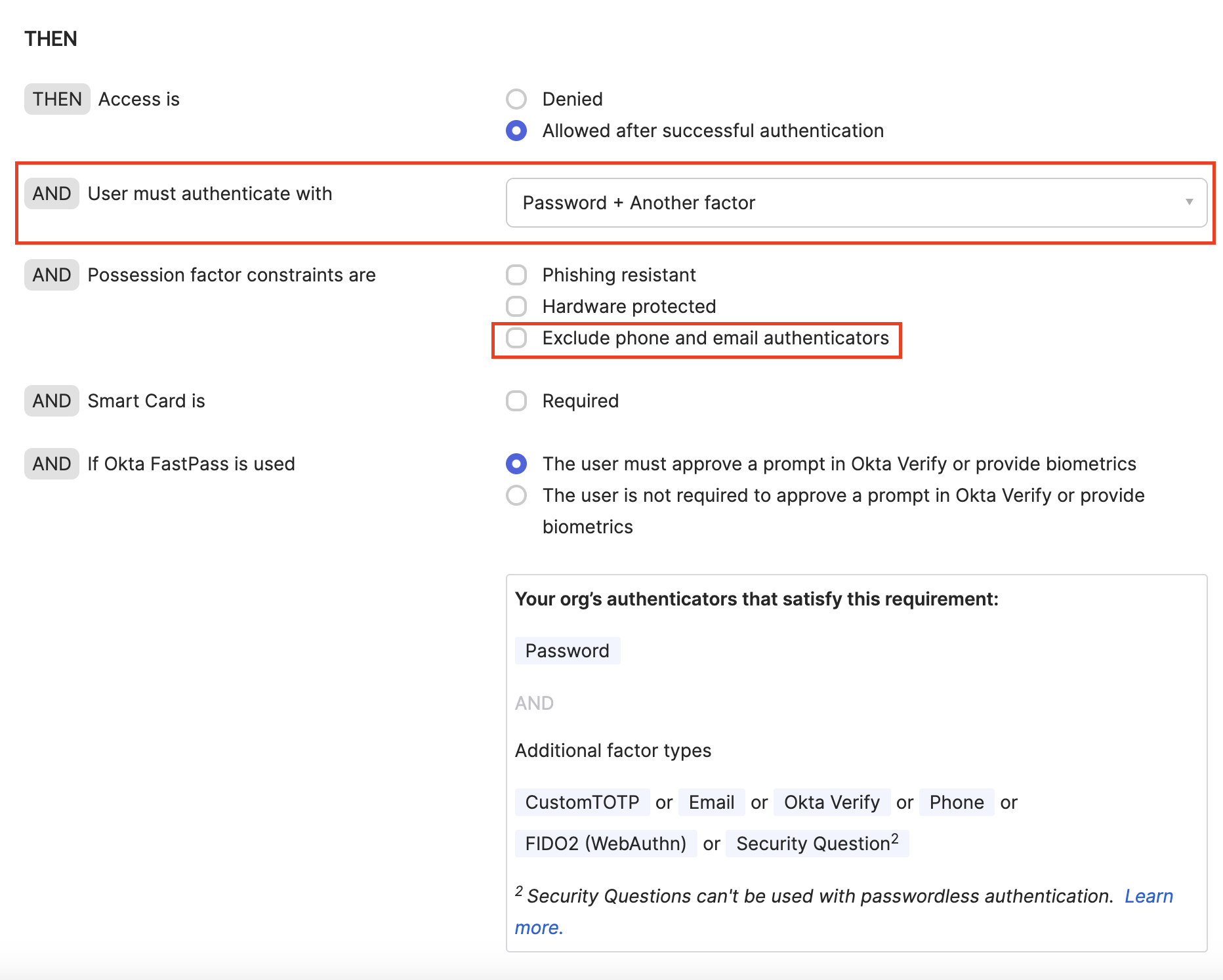Click the Email factor type tag
This screenshot has width=1223, height=980.
[x=711, y=802]
